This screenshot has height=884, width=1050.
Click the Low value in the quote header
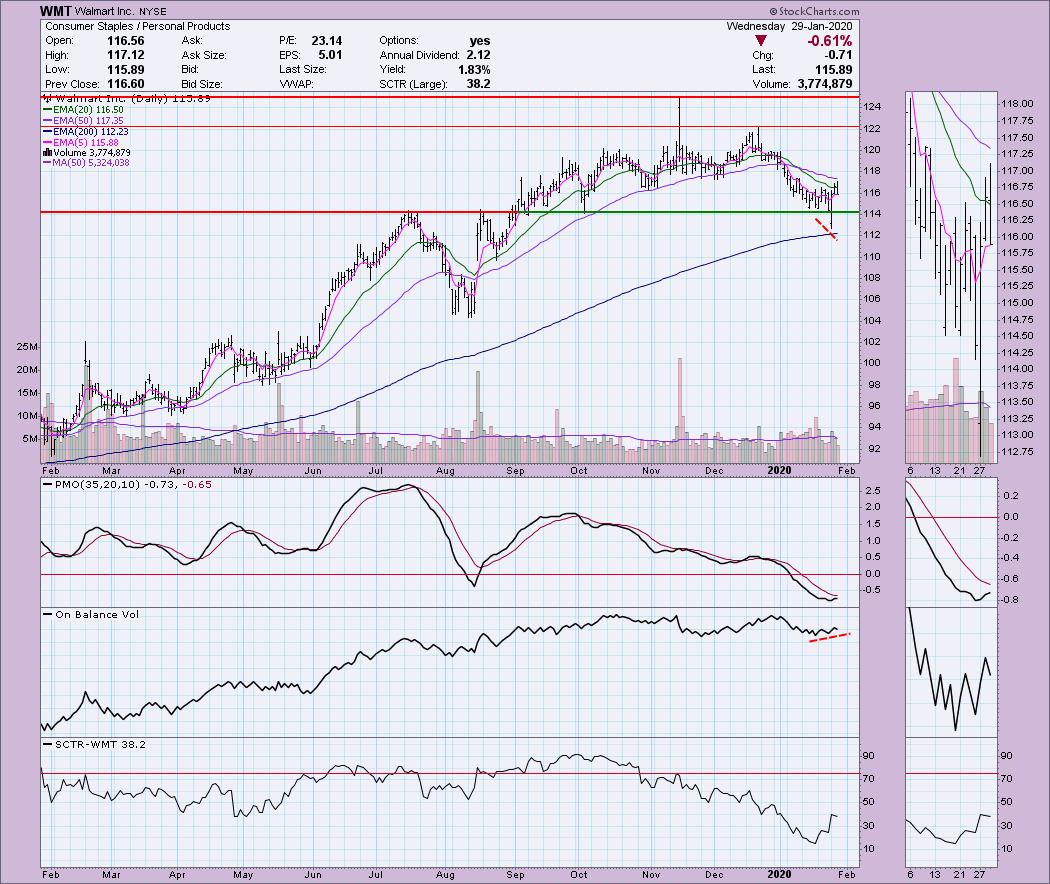[126, 70]
